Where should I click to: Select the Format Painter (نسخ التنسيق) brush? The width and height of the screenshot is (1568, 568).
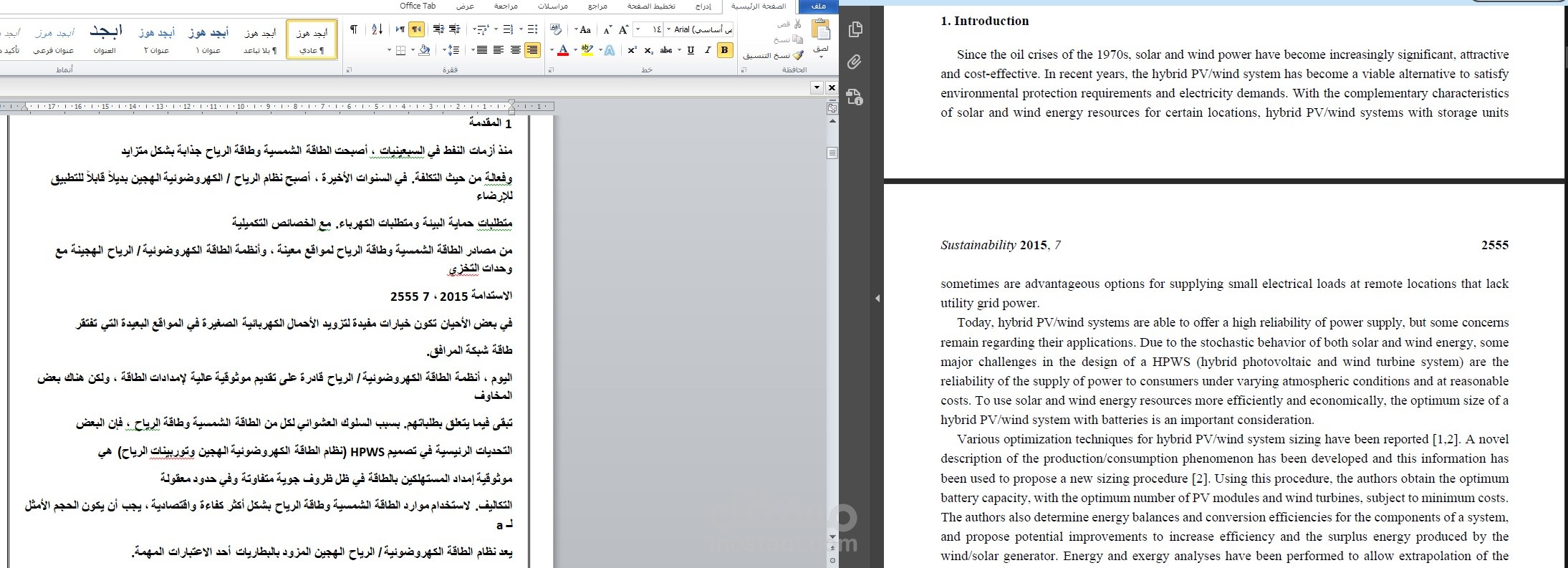(773, 55)
